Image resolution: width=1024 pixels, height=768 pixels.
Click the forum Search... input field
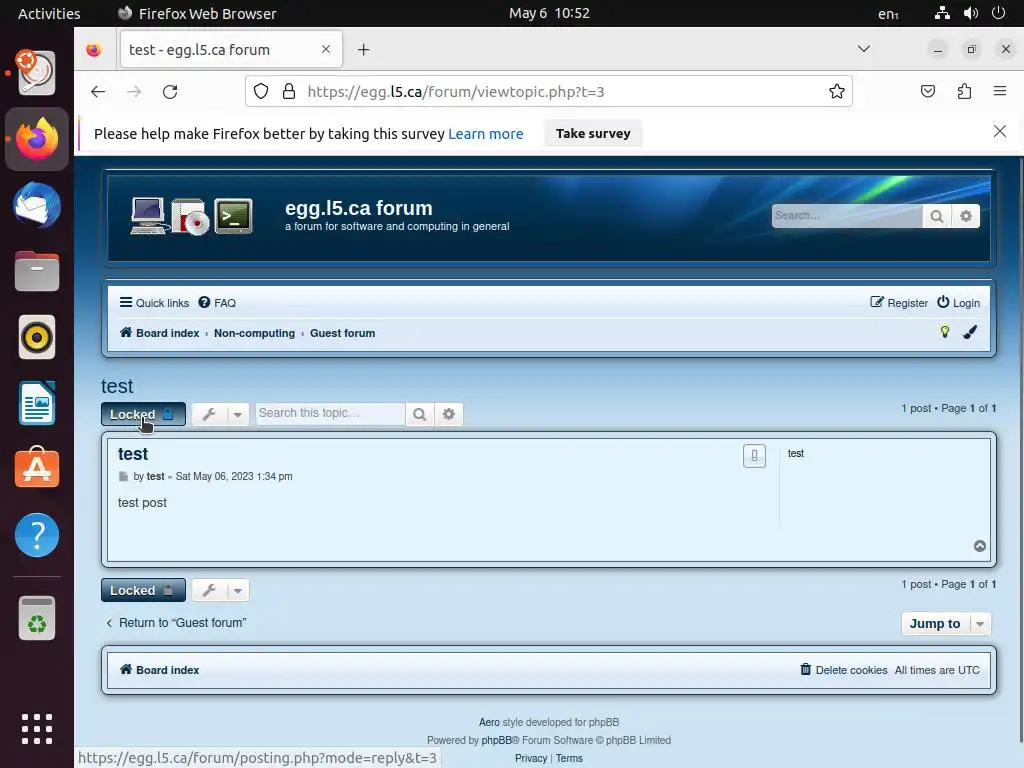[x=847, y=216]
